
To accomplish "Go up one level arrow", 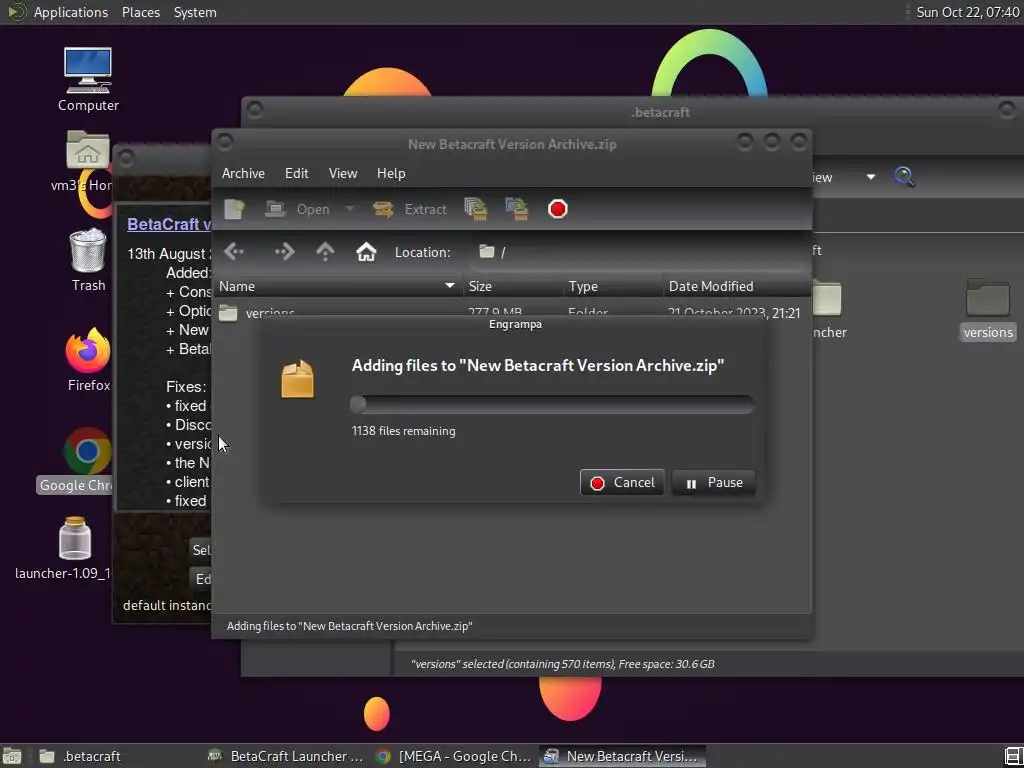I will (325, 252).
